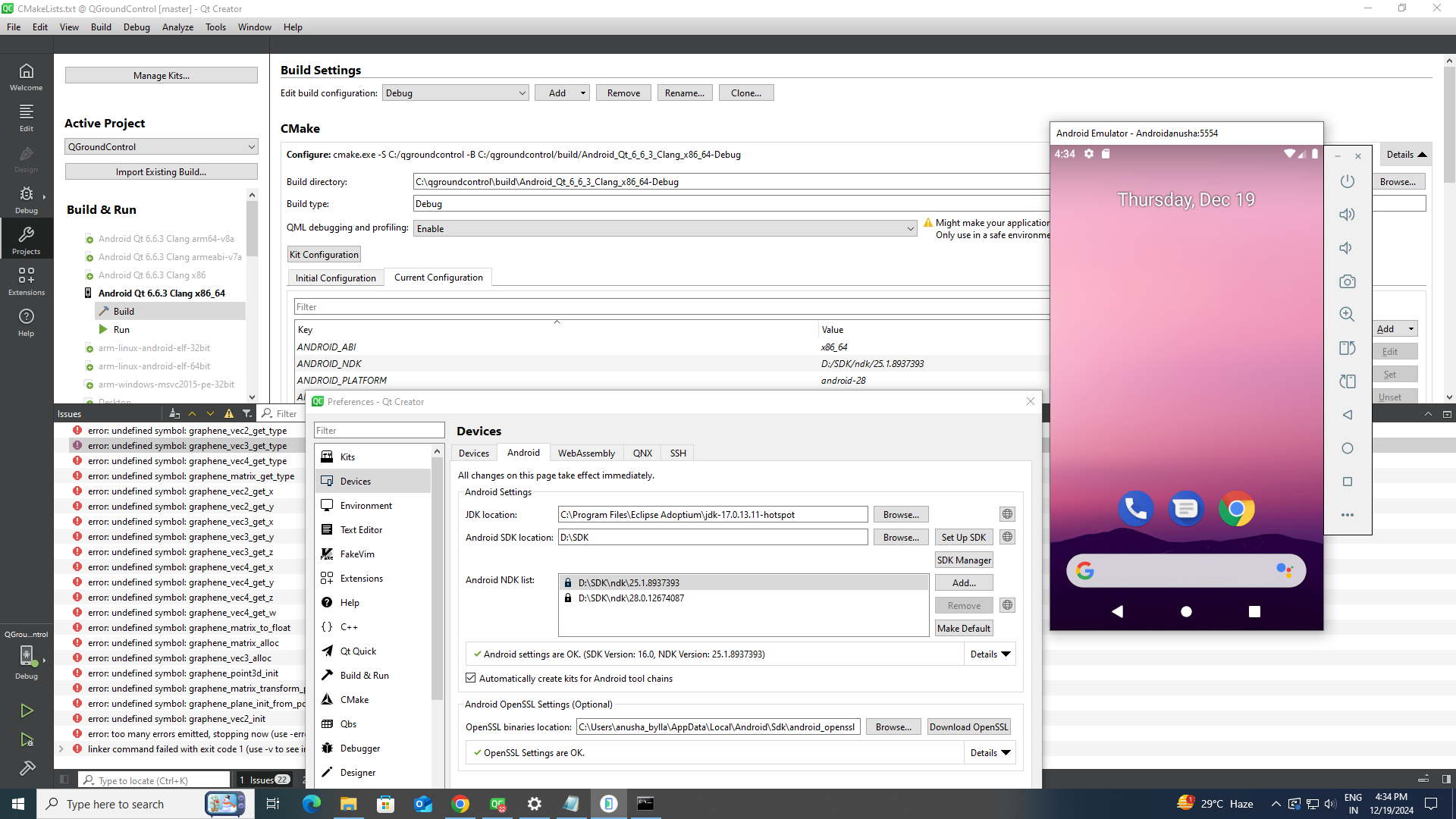This screenshot has height=819, width=1456.
Task: Switch to WebAssembly tab in Devices
Action: (586, 453)
